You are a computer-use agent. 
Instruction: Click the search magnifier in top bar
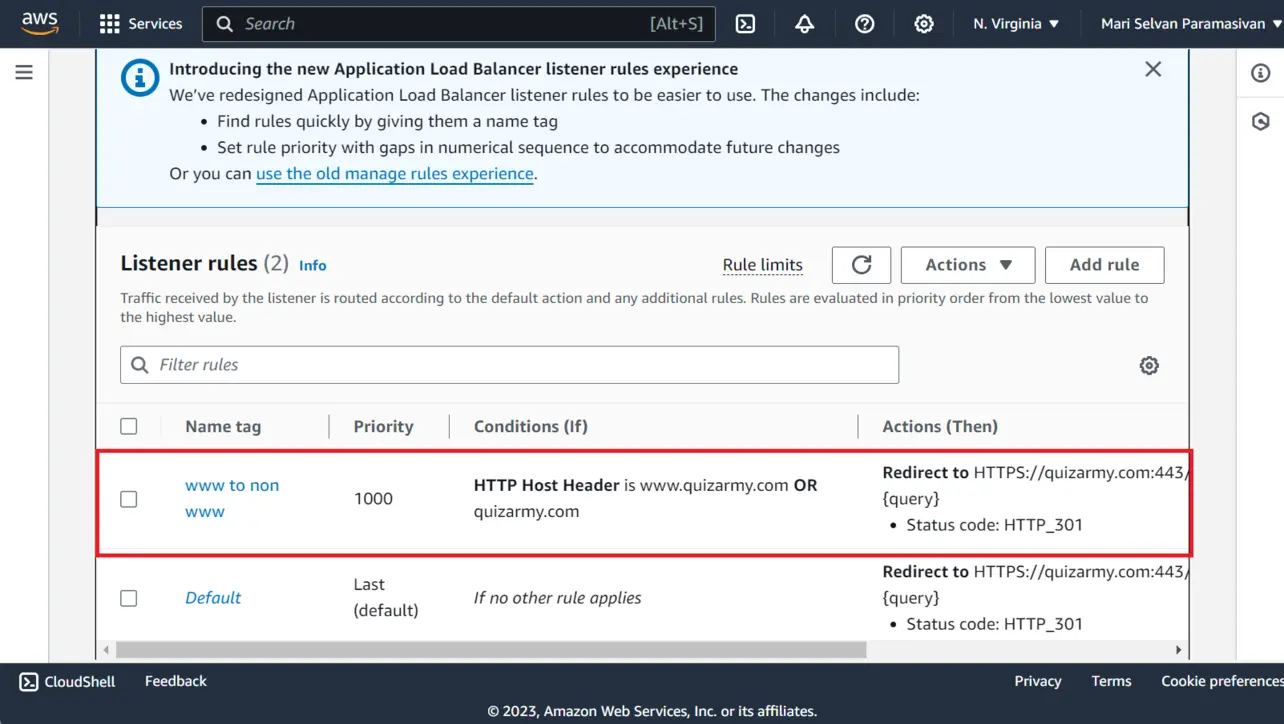(x=225, y=23)
